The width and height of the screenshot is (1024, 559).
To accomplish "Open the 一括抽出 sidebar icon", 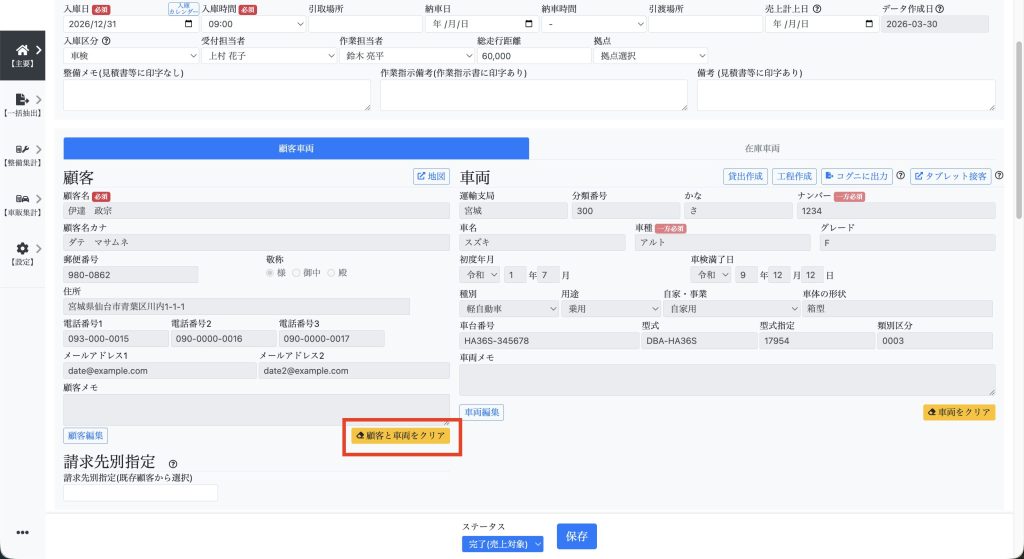I will [22, 104].
